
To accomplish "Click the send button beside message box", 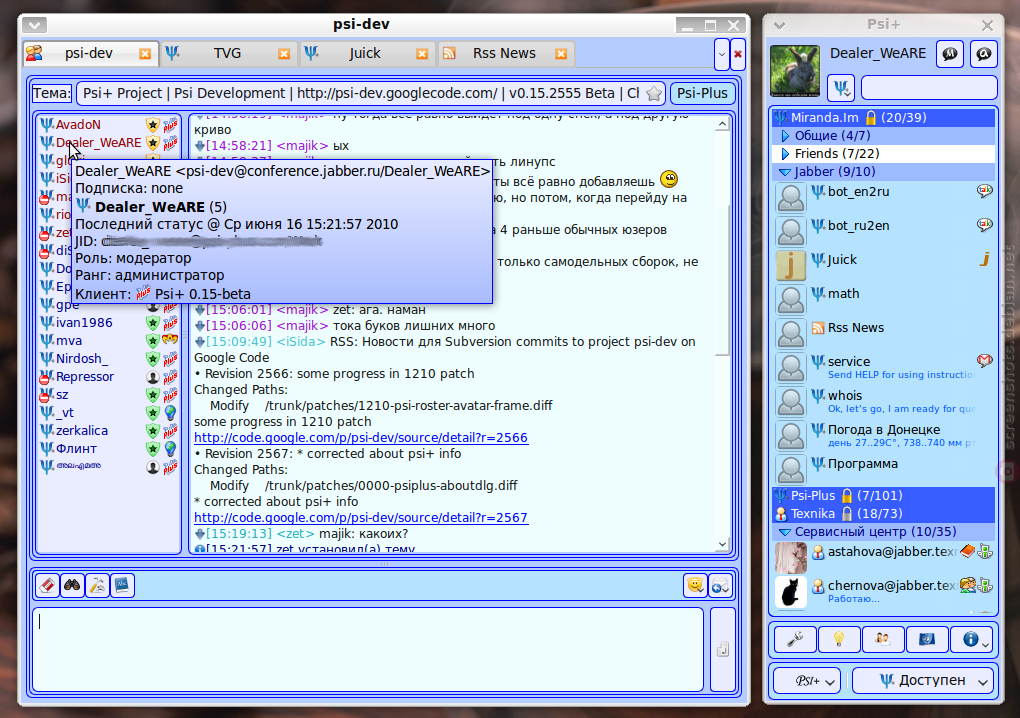I will click(x=723, y=649).
